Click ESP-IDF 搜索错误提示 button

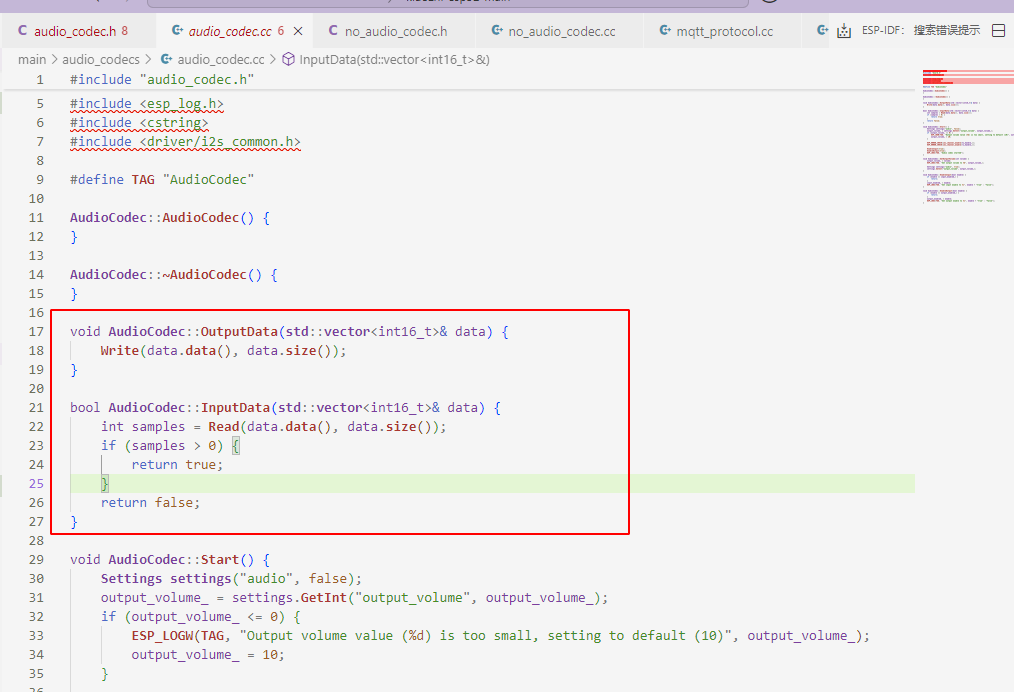[x=921, y=30]
